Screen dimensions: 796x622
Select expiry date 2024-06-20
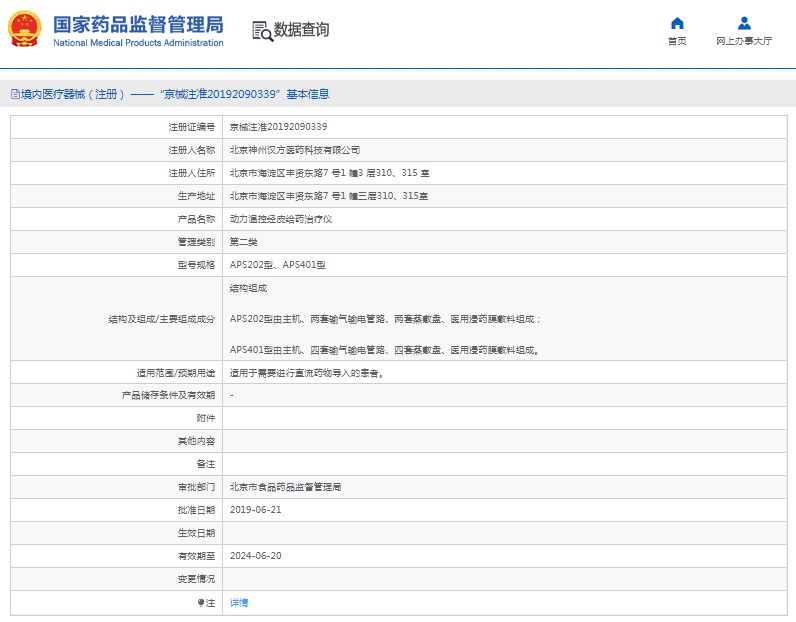pos(255,556)
